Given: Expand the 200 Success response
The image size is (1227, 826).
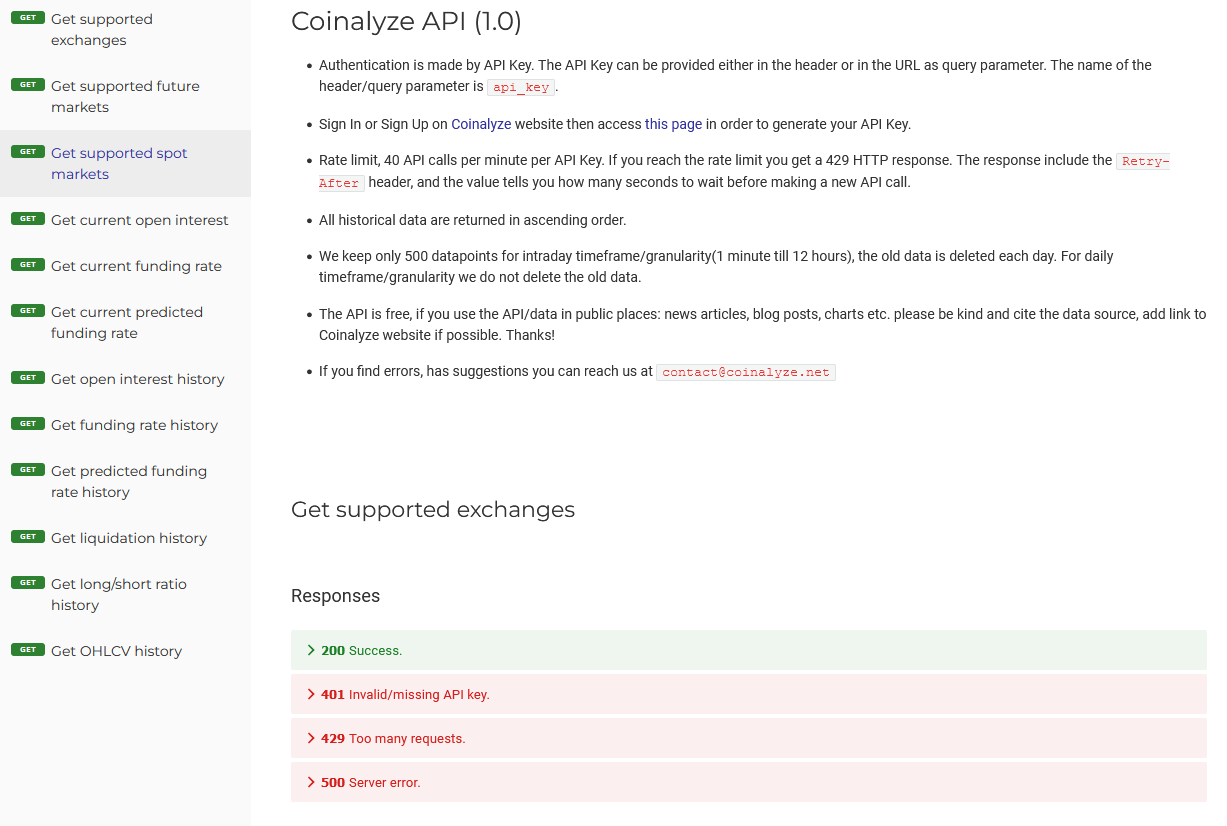Looking at the screenshot, I should [748, 650].
